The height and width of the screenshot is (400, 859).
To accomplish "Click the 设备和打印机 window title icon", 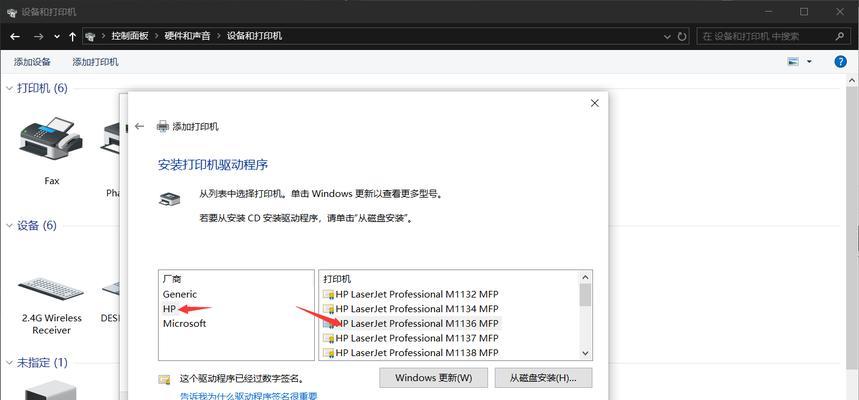I will coord(12,12).
